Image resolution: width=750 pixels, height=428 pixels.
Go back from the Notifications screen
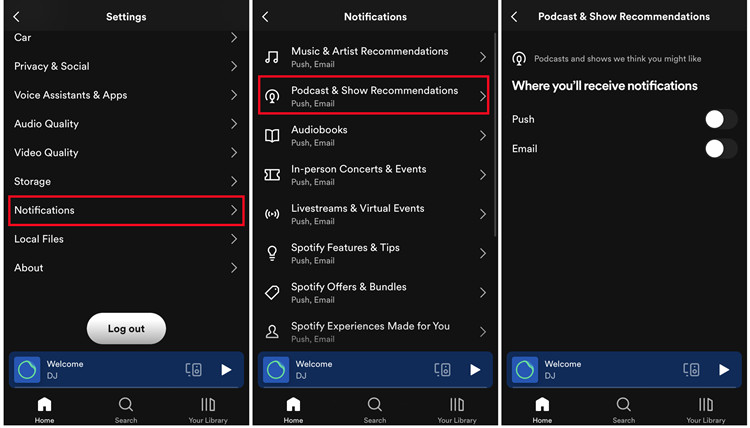[x=265, y=17]
